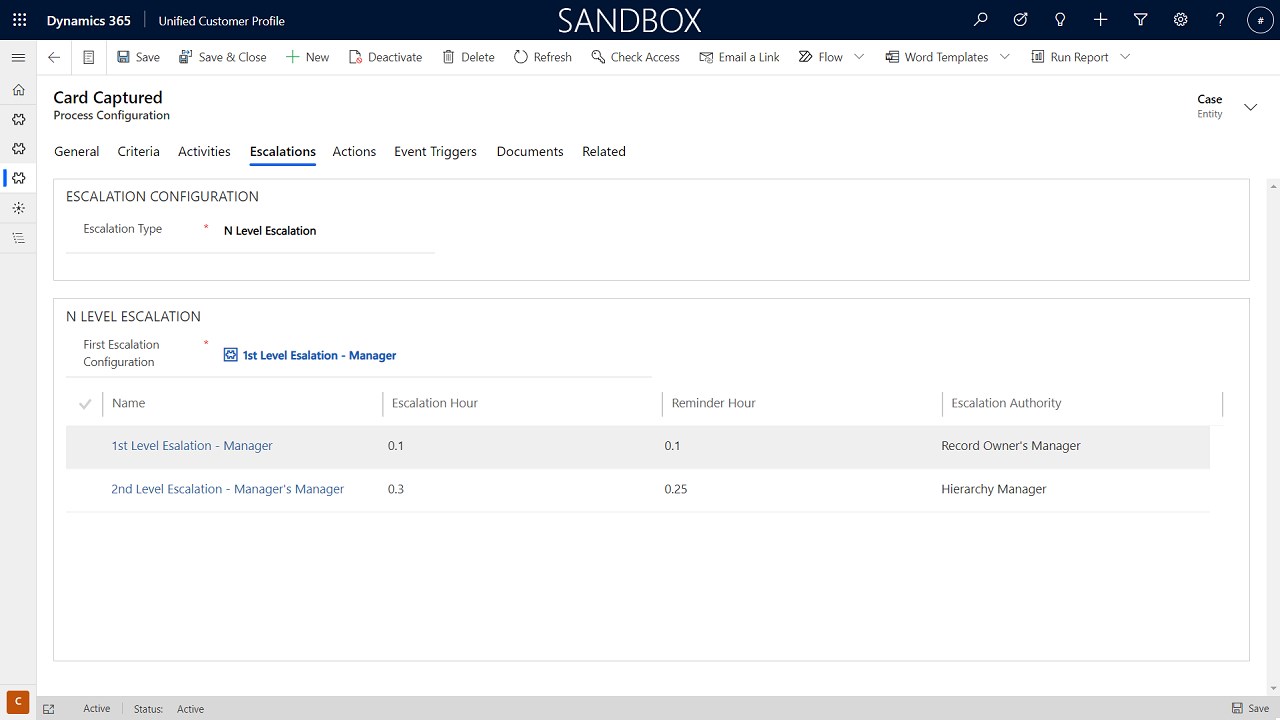This screenshot has width=1280, height=720.
Task: Go to Home in the sidebar
Action: 18,90
